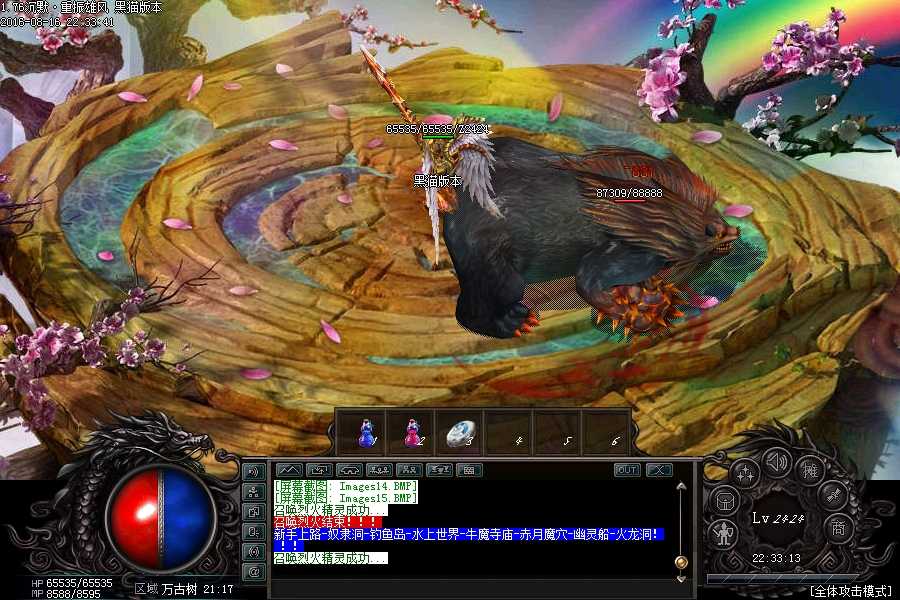
Task: Toggle the Q chat side icon
Action: click(254, 532)
